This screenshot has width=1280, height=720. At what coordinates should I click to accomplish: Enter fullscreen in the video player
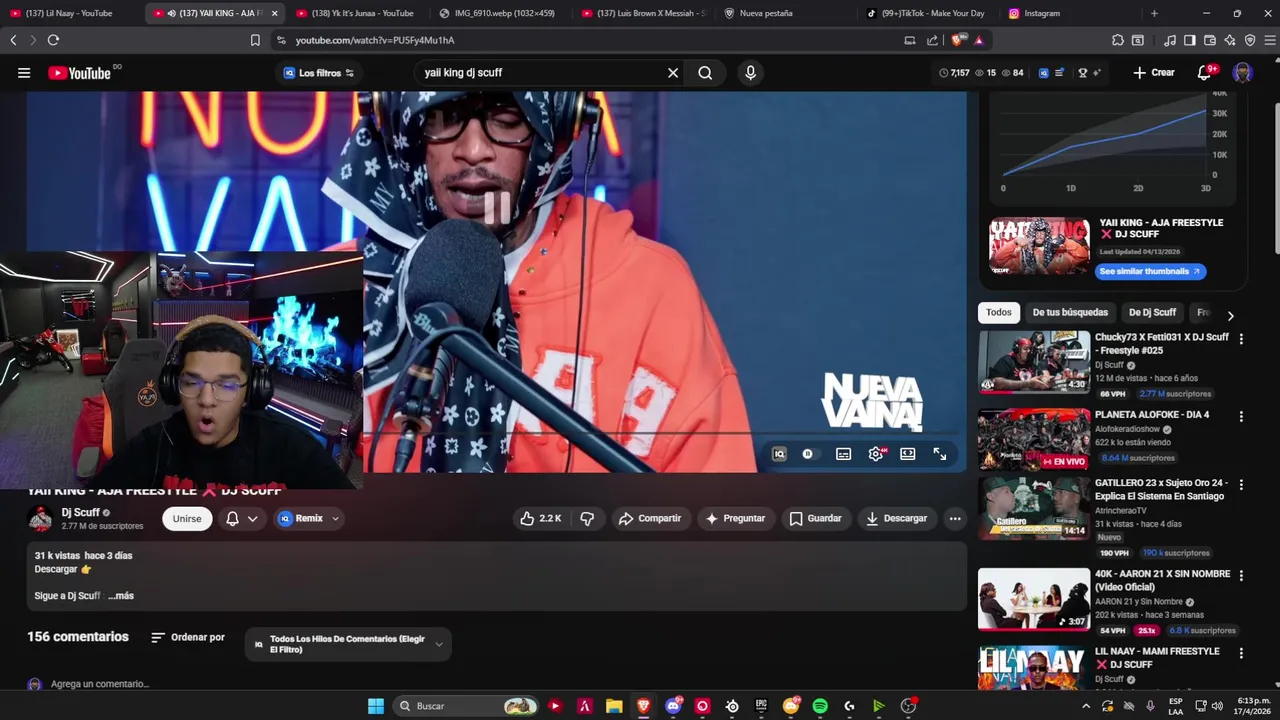point(940,454)
